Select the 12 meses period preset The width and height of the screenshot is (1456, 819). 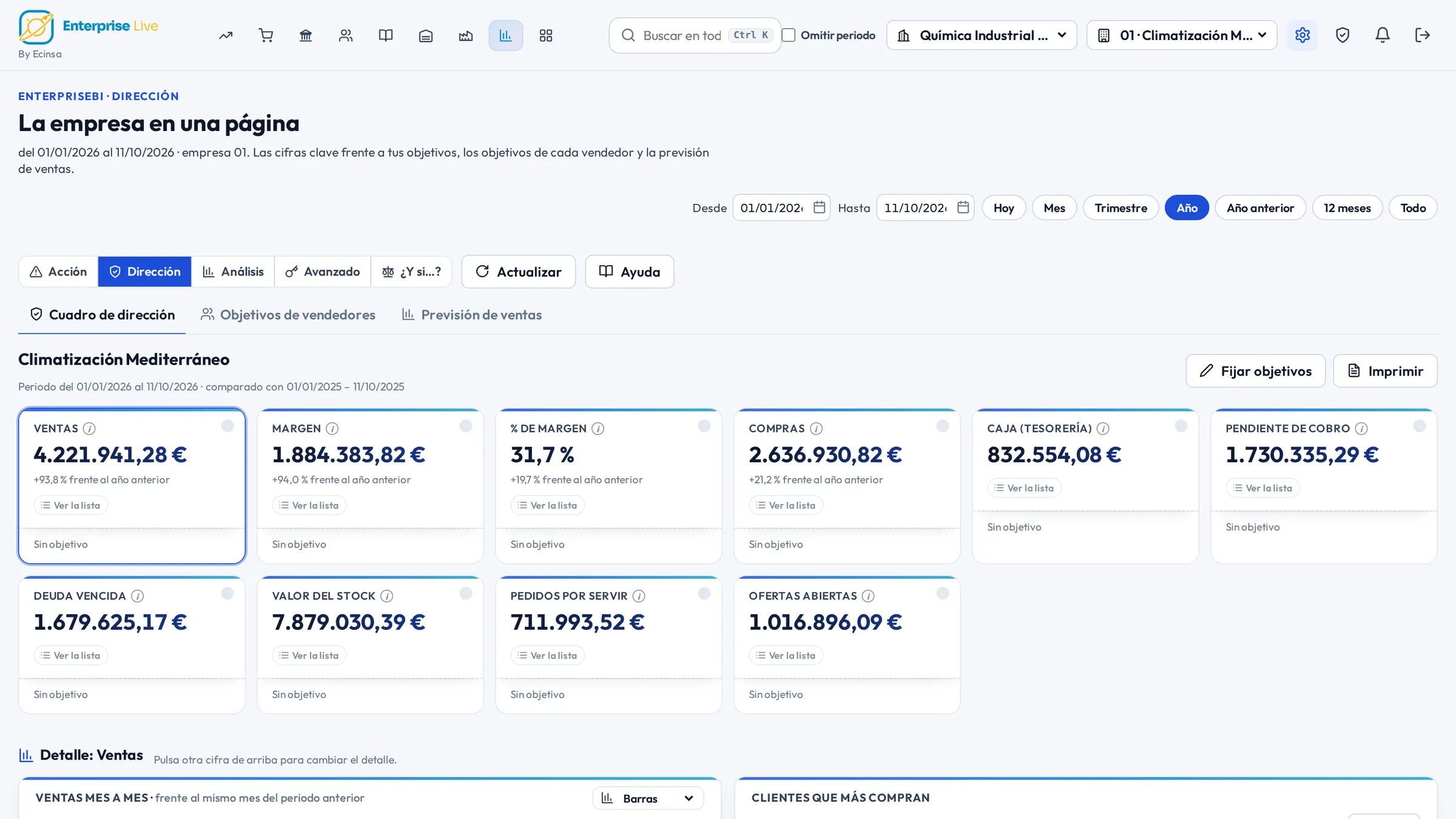(x=1347, y=207)
